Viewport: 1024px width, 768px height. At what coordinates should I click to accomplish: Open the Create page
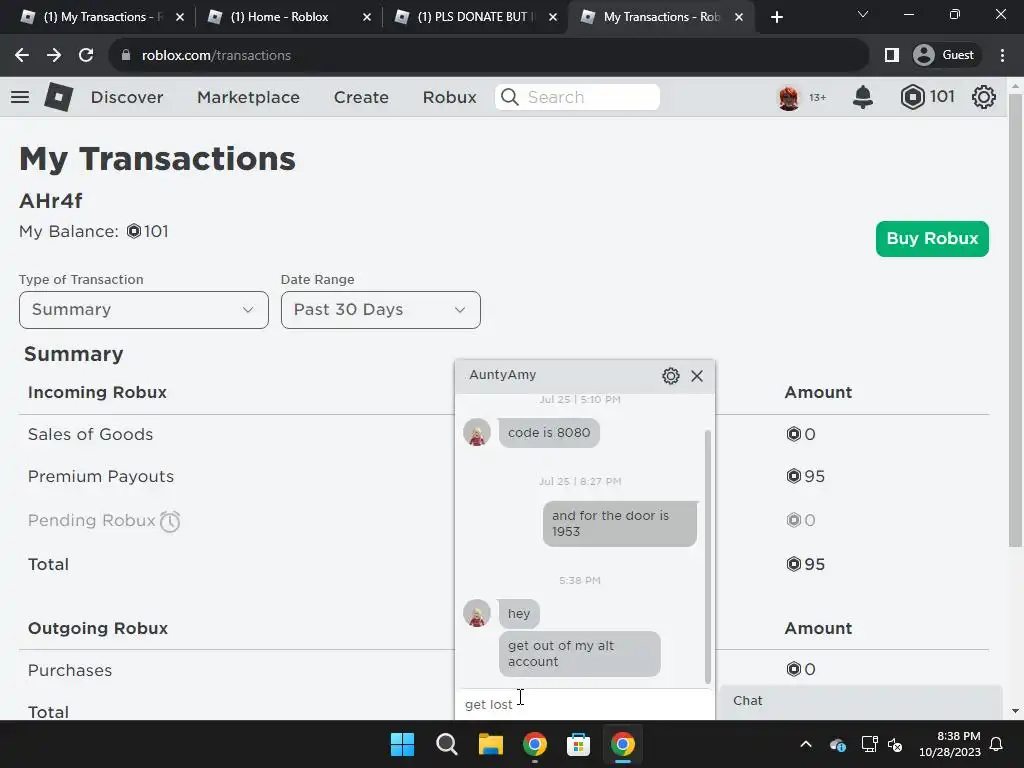[361, 97]
